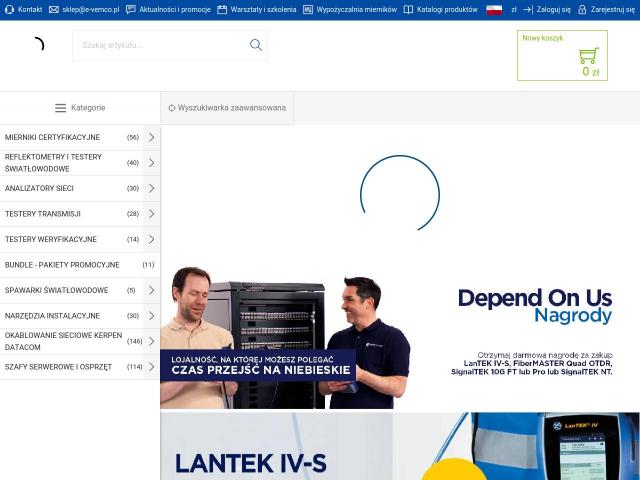Expand Okablowanie sieciowe Kerpen Datacom chevron

pos(151,341)
